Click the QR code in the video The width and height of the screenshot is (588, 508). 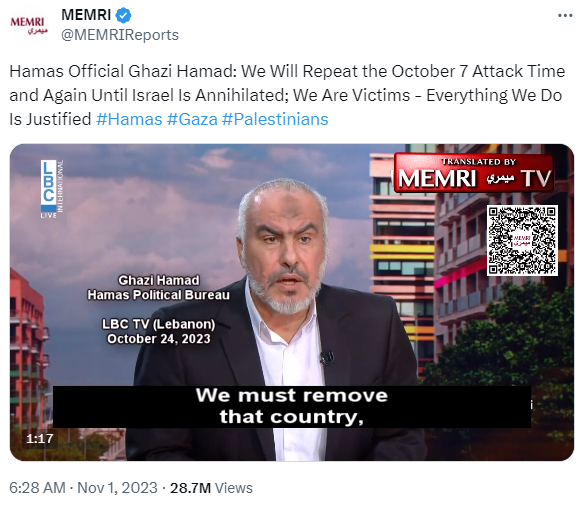[x=522, y=241]
